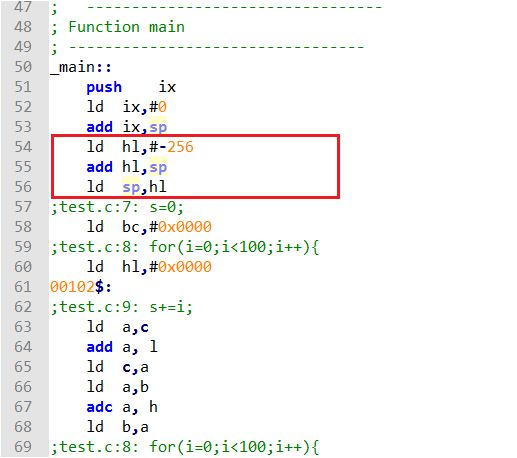Click the '00102$:' label
Screen dimensions: 517x458
tap(81, 287)
